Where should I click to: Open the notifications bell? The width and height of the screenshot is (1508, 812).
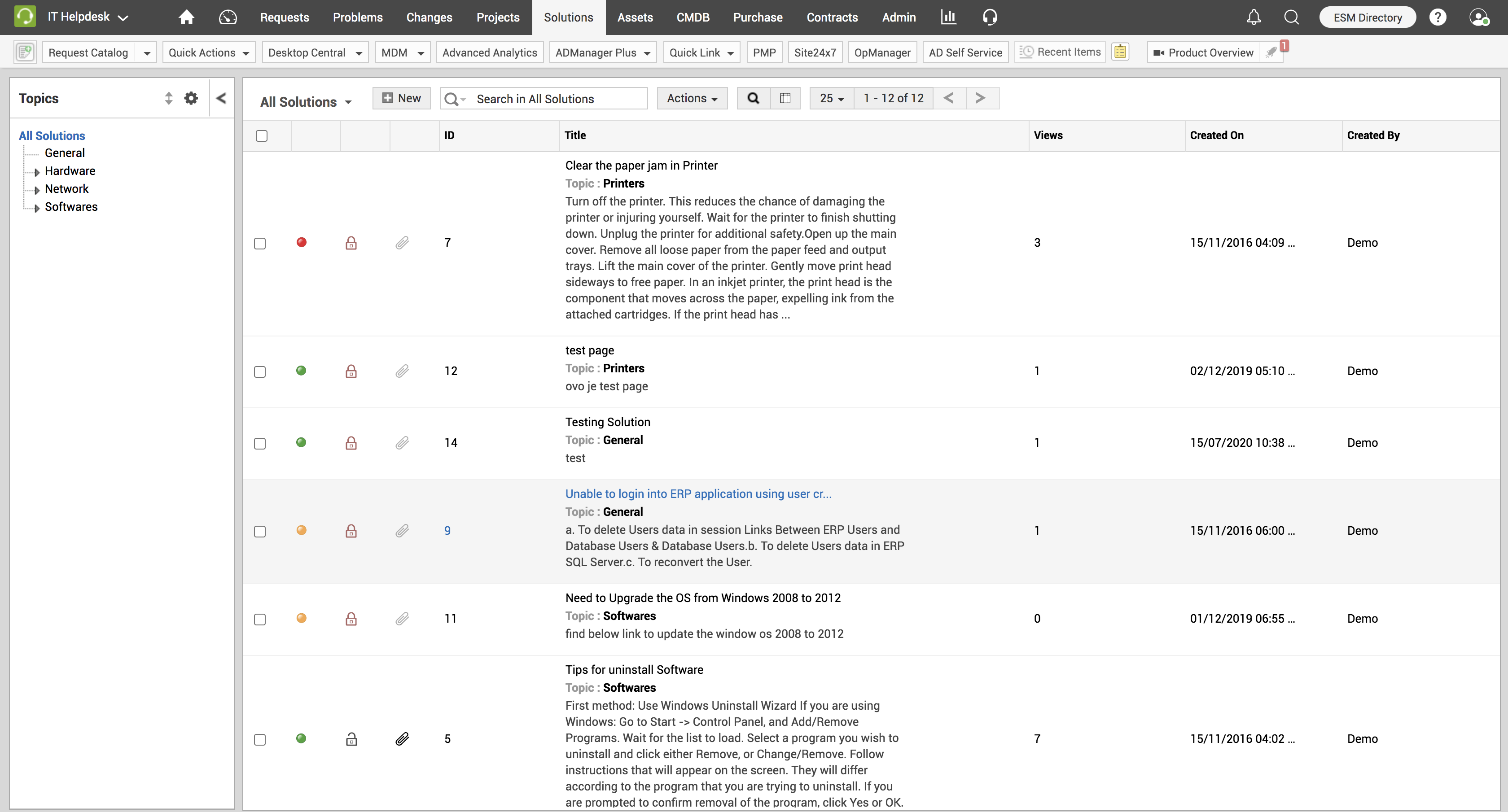tap(1254, 17)
